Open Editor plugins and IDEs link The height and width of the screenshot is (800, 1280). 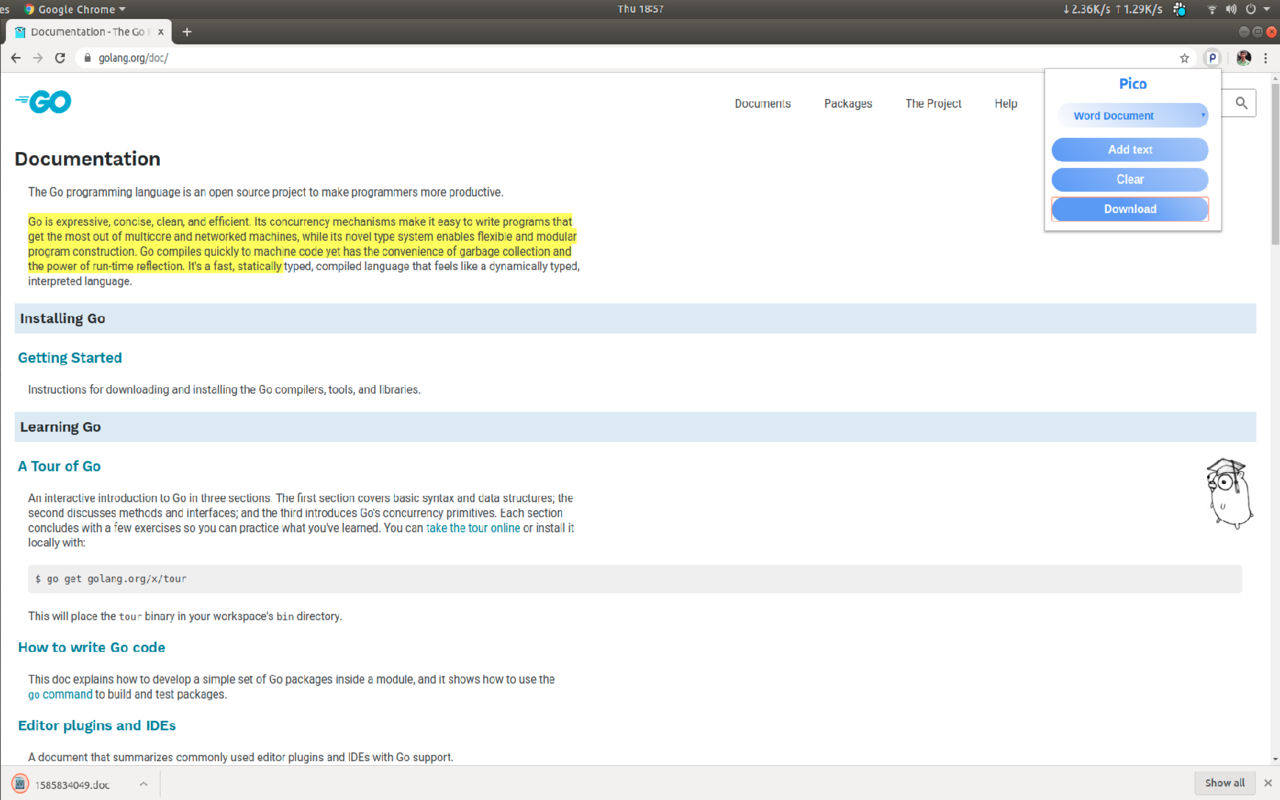pos(97,726)
